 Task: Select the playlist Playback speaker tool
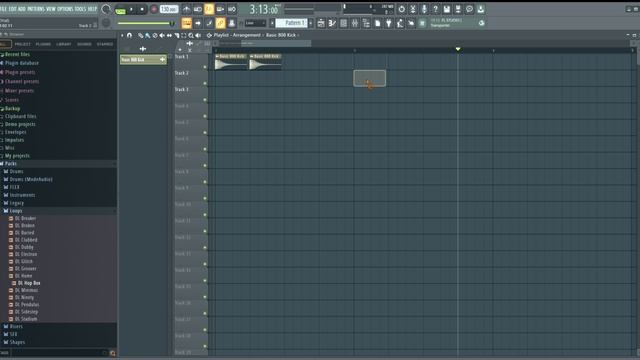tap(198, 36)
